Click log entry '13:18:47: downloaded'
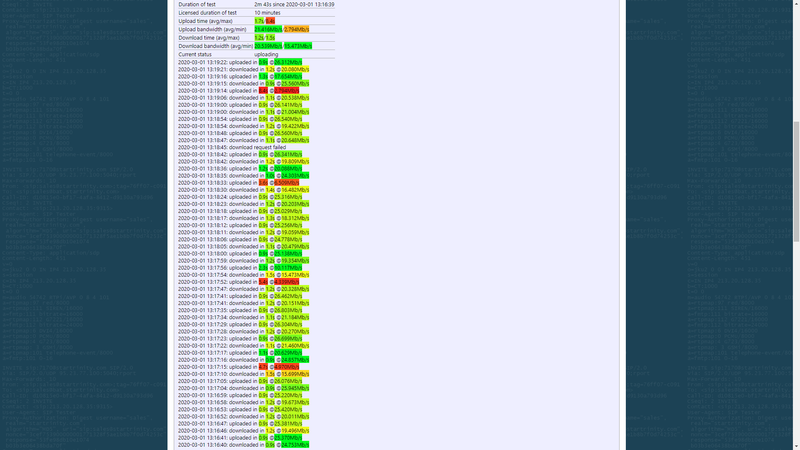The height and width of the screenshot is (450, 800). (243, 140)
